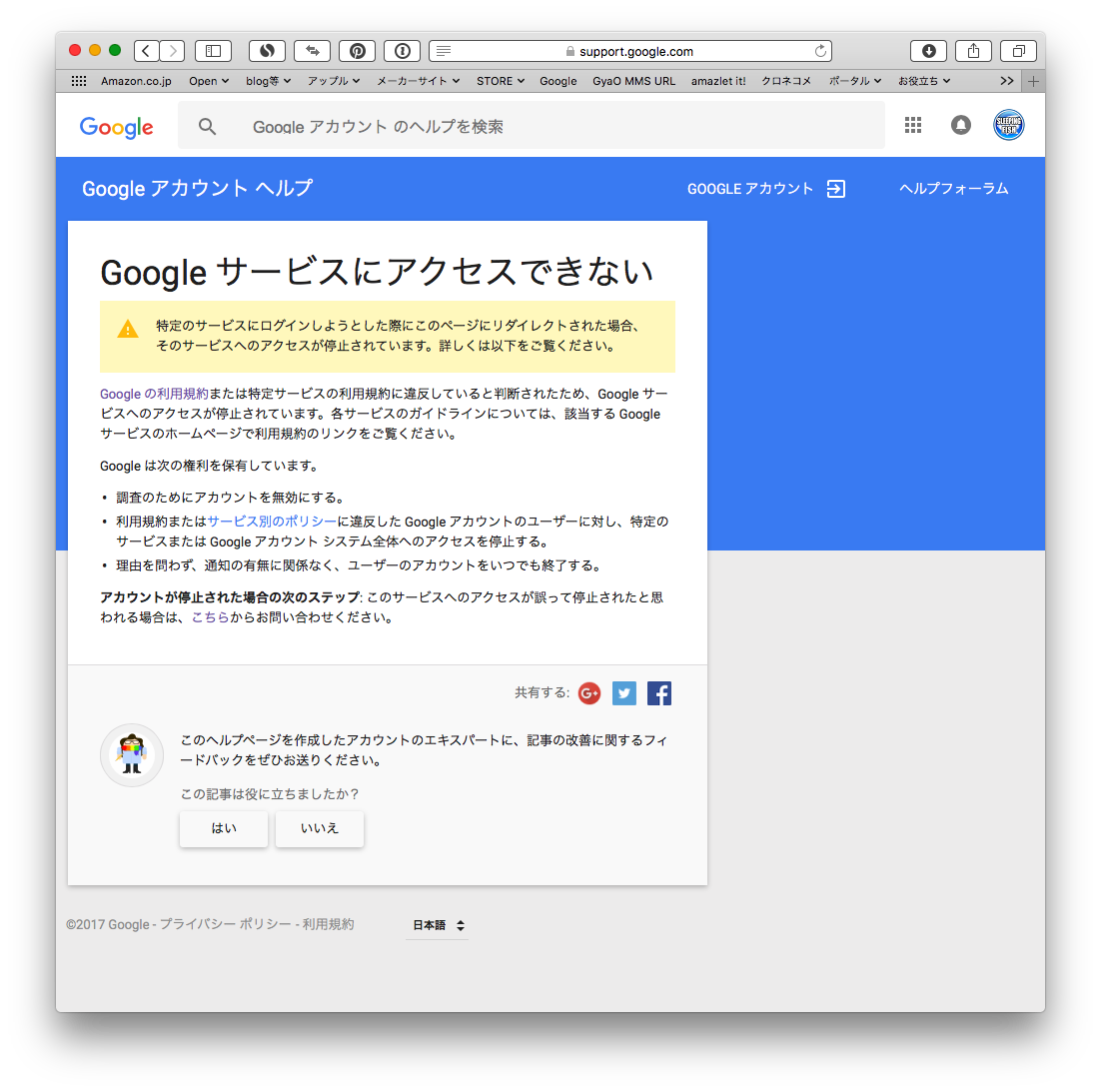Expand the blog等 bookmarks folder
The width and height of the screenshot is (1101, 1092).
268,81
